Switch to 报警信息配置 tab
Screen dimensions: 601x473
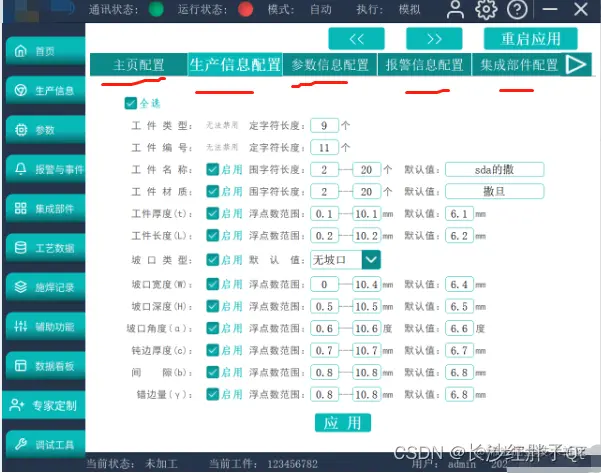click(x=424, y=64)
